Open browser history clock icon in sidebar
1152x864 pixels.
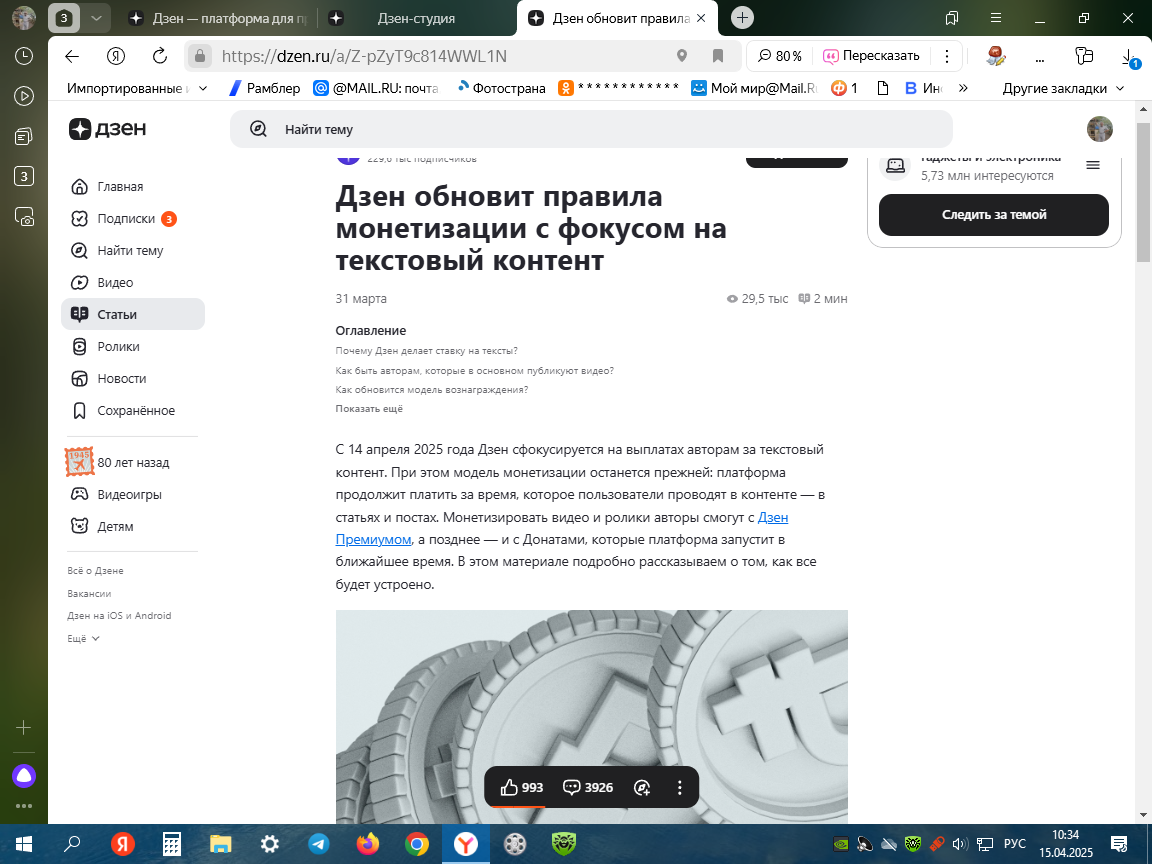(x=24, y=56)
